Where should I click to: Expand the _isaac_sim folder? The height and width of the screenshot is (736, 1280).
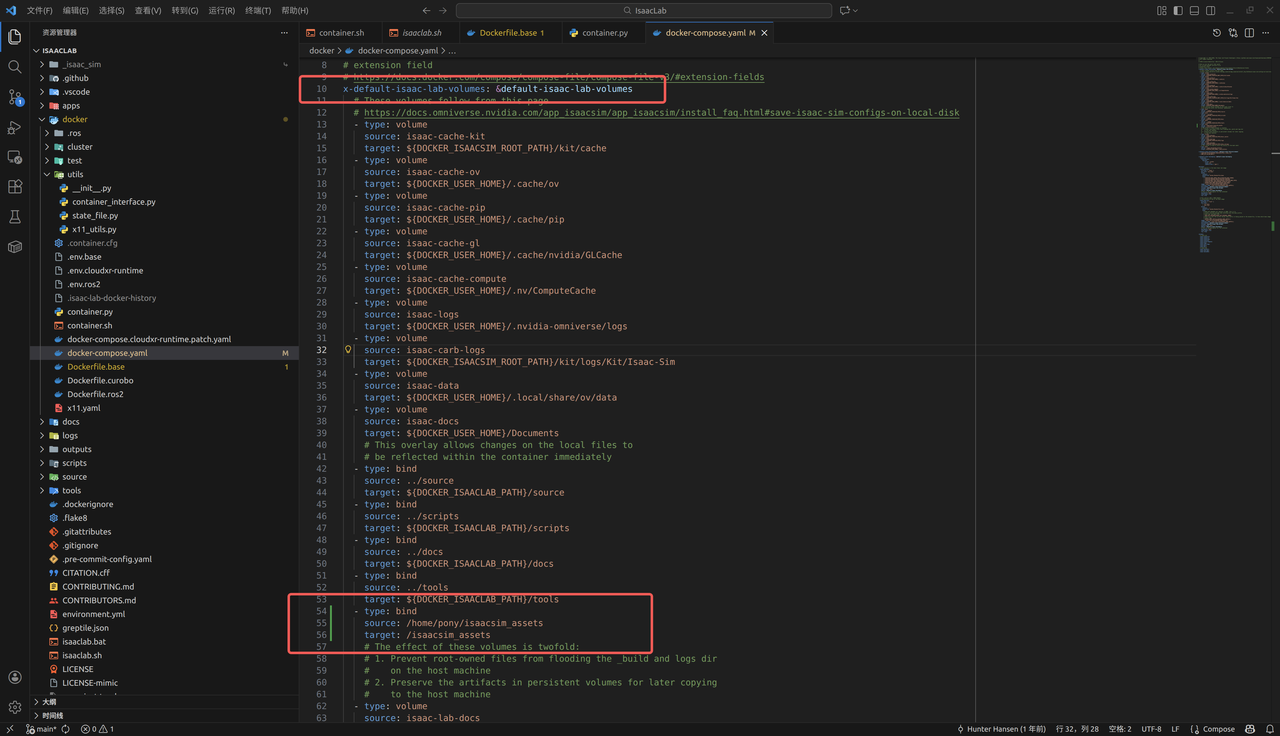(x=164, y=64)
